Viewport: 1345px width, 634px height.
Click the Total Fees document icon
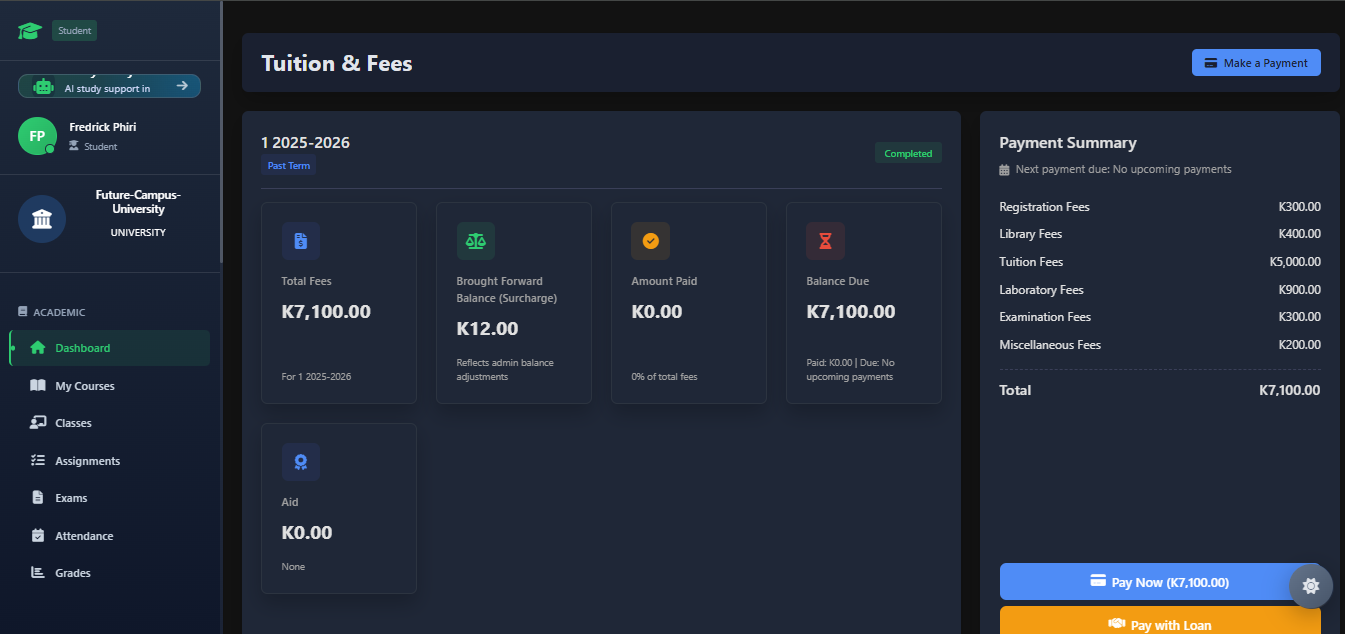[300, 241]
